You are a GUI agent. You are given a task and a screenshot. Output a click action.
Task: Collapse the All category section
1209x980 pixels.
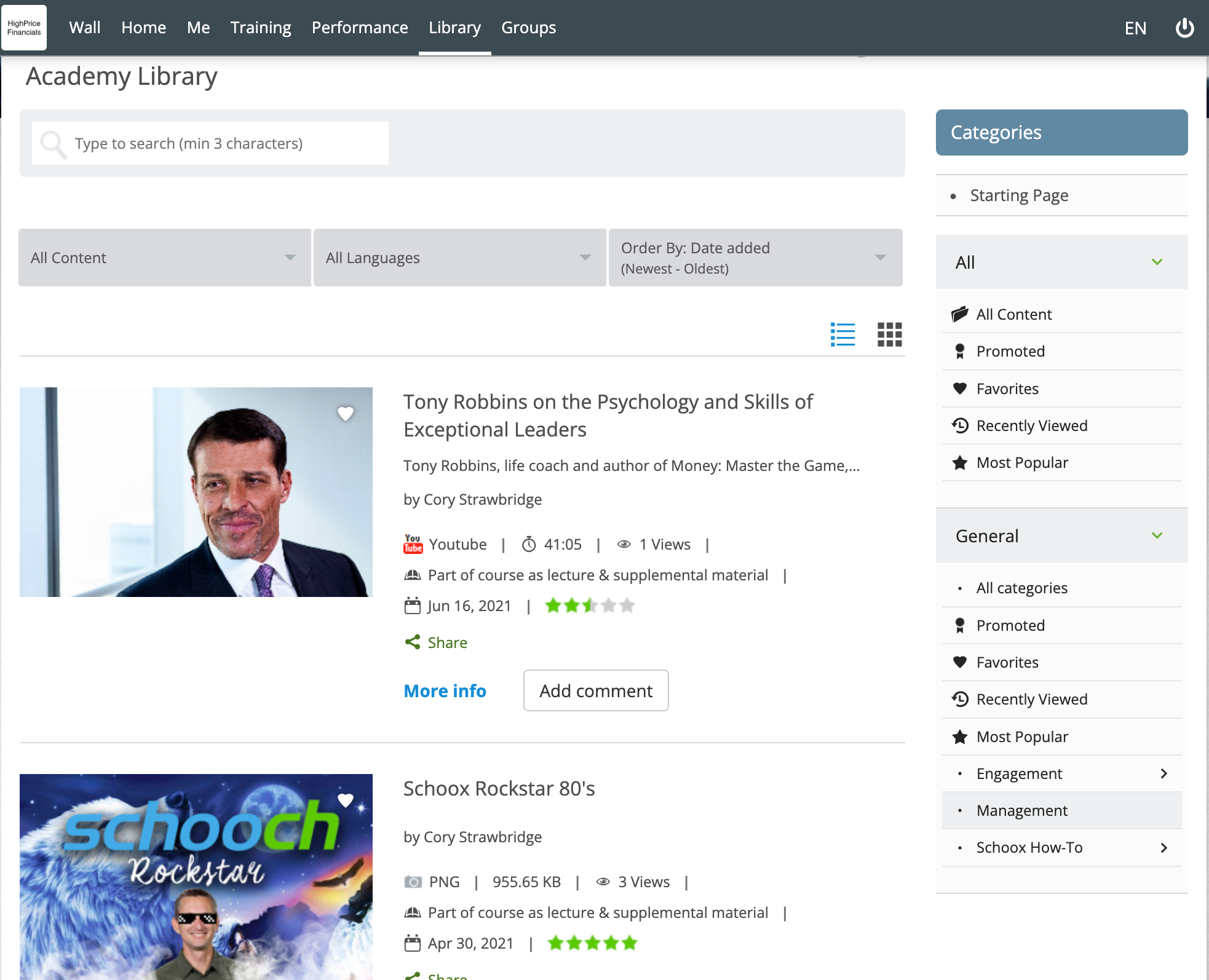pyautogui.click(x=1157, y=262)
